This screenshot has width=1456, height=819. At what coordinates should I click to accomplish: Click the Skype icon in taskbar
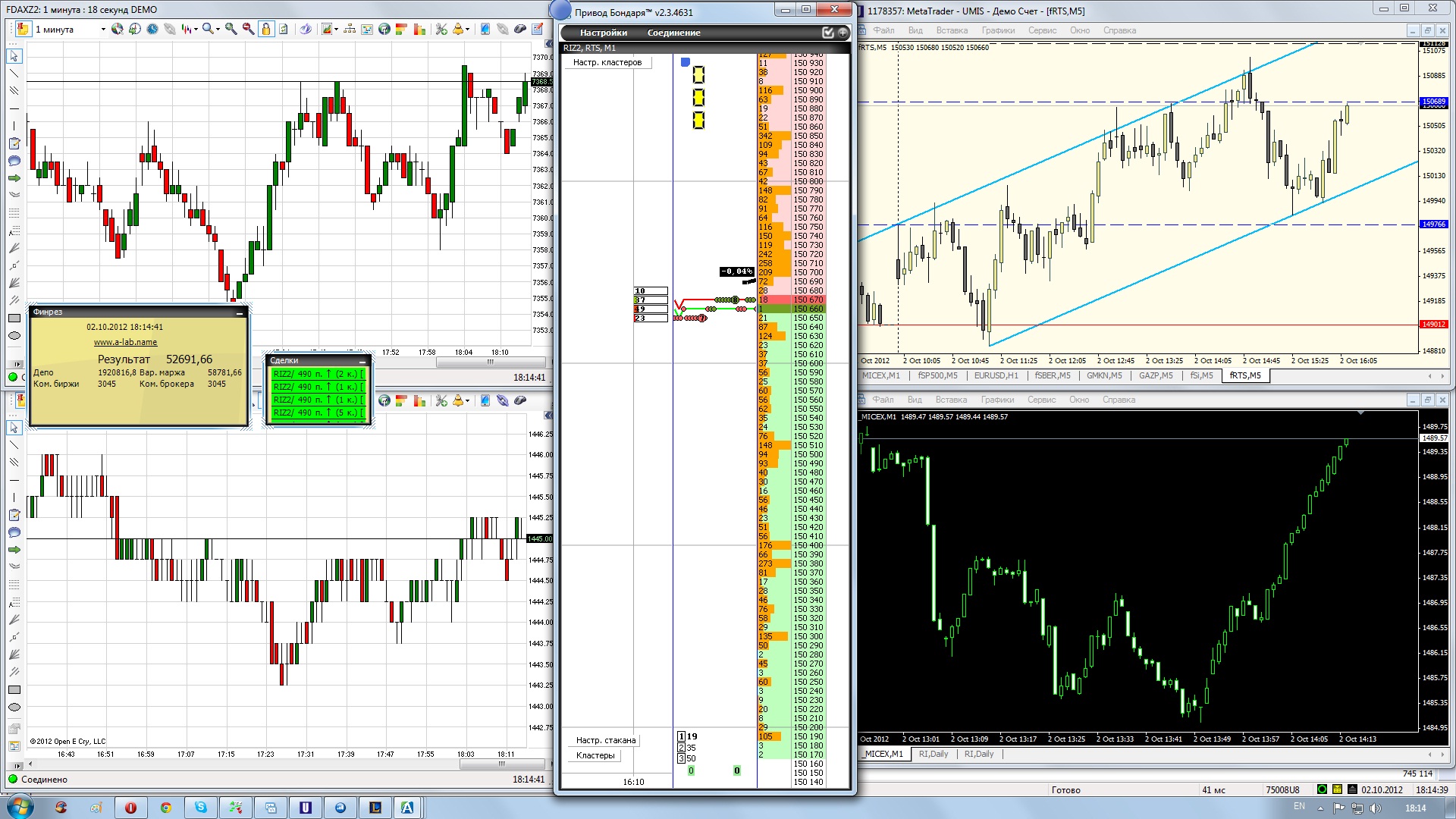click(200, 808)
